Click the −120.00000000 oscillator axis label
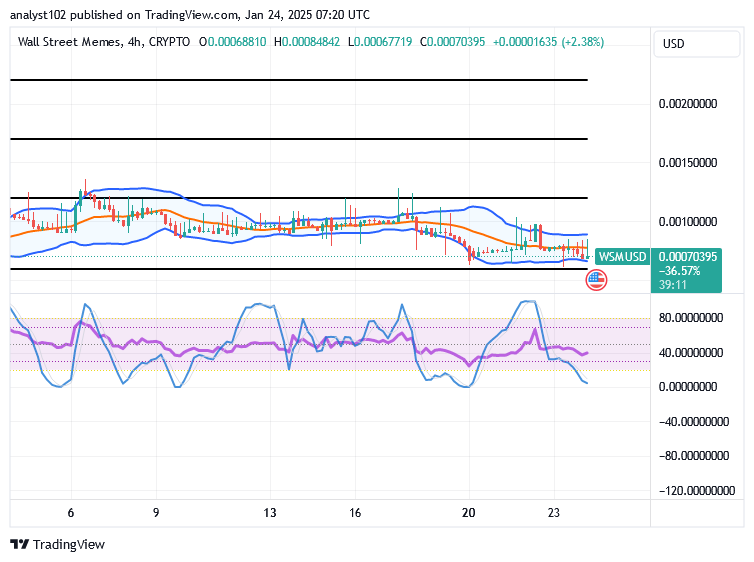 pyautogui.click(x=697, y=490)
